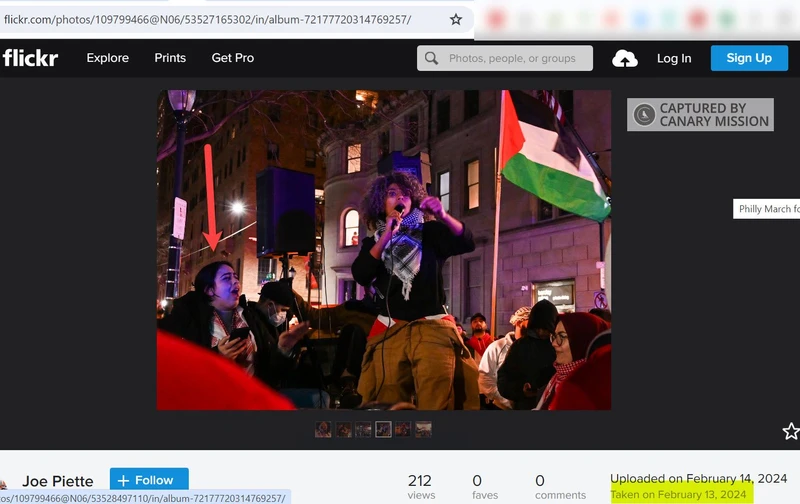The width and height of the screenshot is (800, 504).
Task: Focus the Photos, people, or groups search box
Action: [x=512, y=59]
